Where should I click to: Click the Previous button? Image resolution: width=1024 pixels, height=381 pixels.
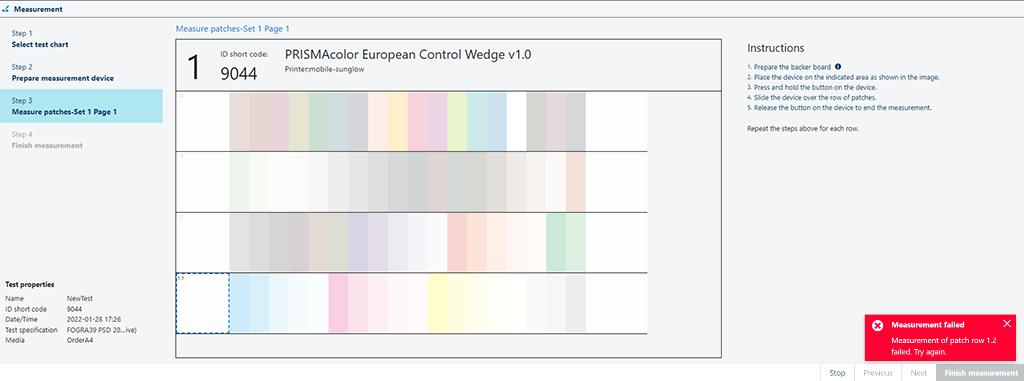tap(878, 373)
